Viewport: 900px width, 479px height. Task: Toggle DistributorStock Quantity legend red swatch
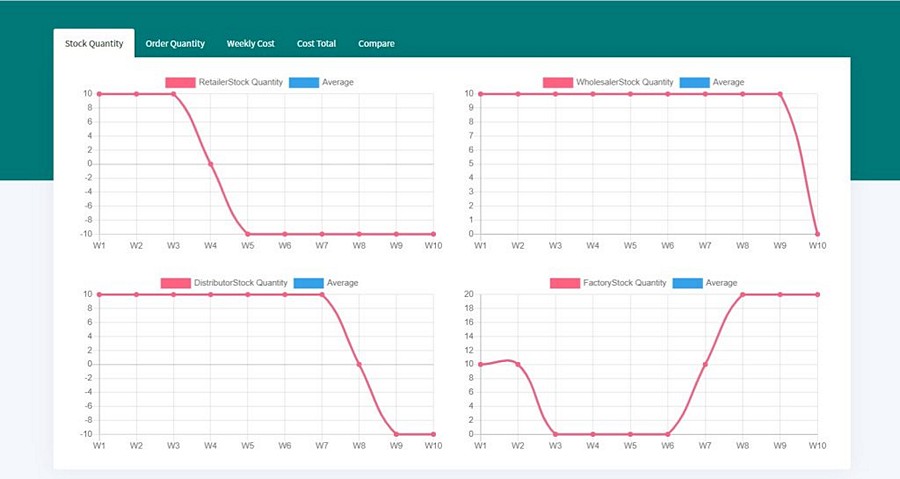coord(176,283)
